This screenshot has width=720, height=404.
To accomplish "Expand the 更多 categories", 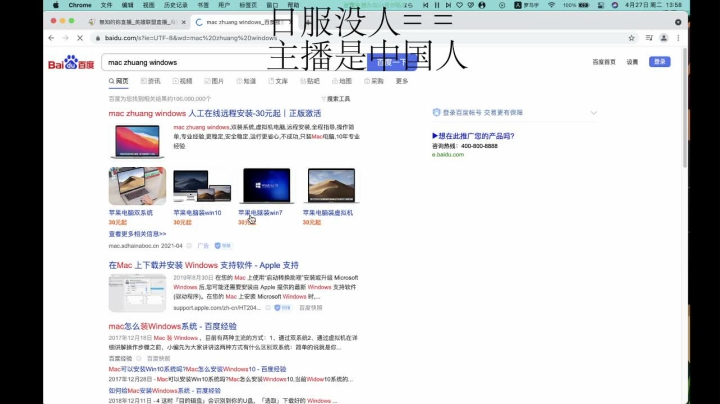I will 402,81.
